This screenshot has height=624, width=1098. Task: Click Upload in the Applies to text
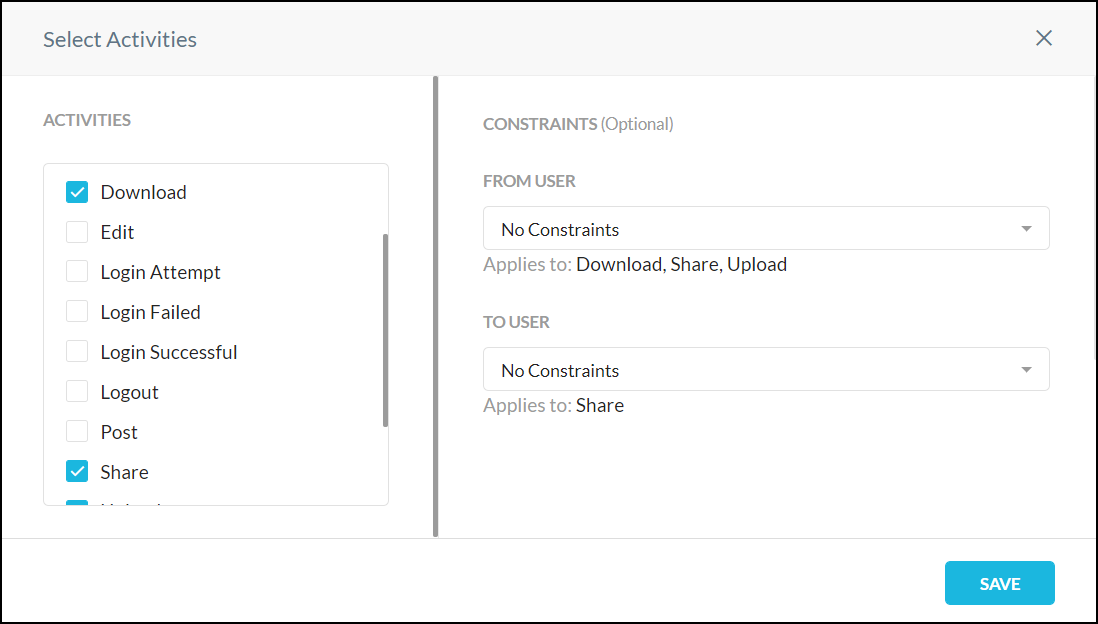click(758, 264)
